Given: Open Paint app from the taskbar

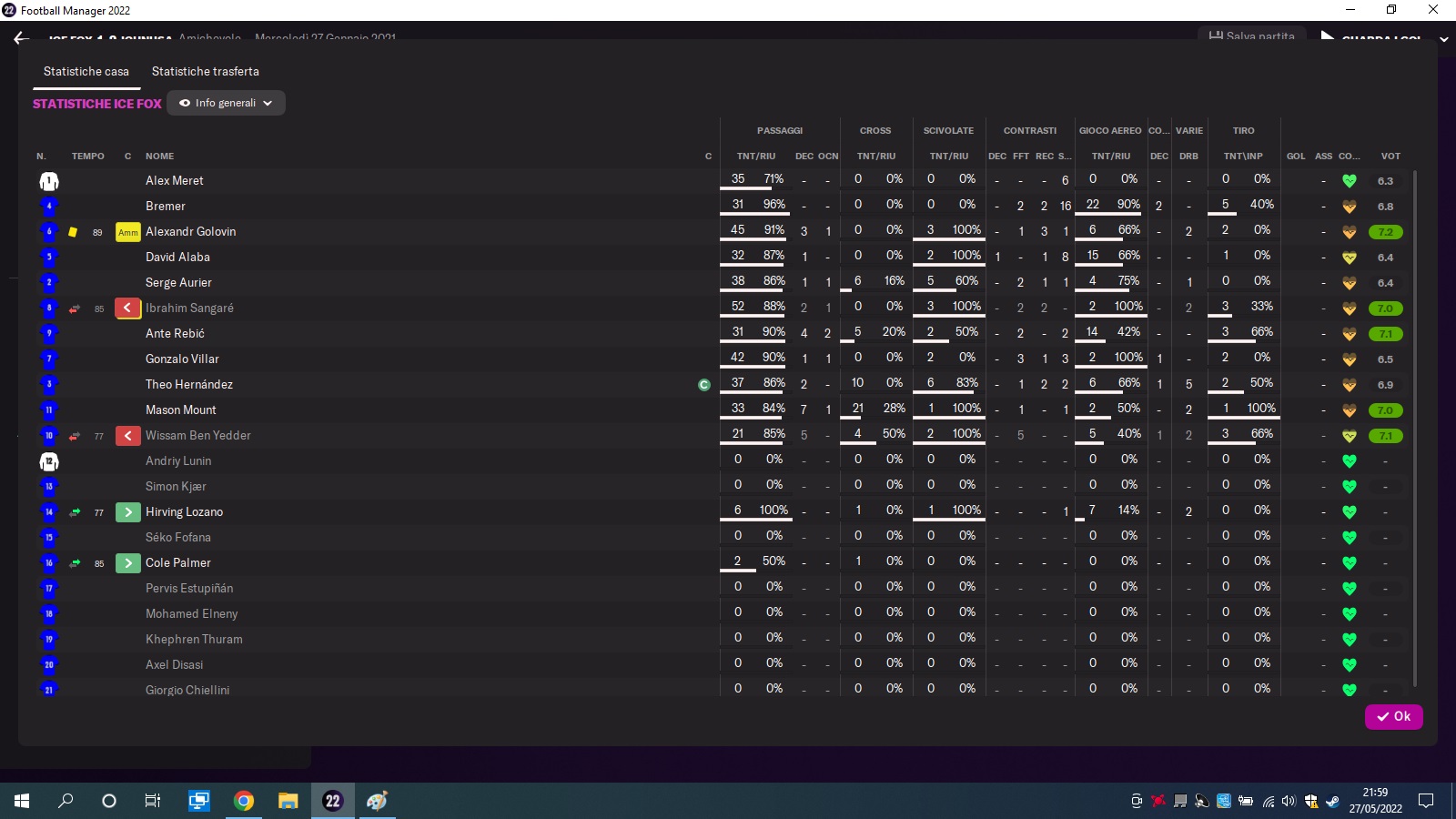Looking at the screenshot, I should 377,801.
